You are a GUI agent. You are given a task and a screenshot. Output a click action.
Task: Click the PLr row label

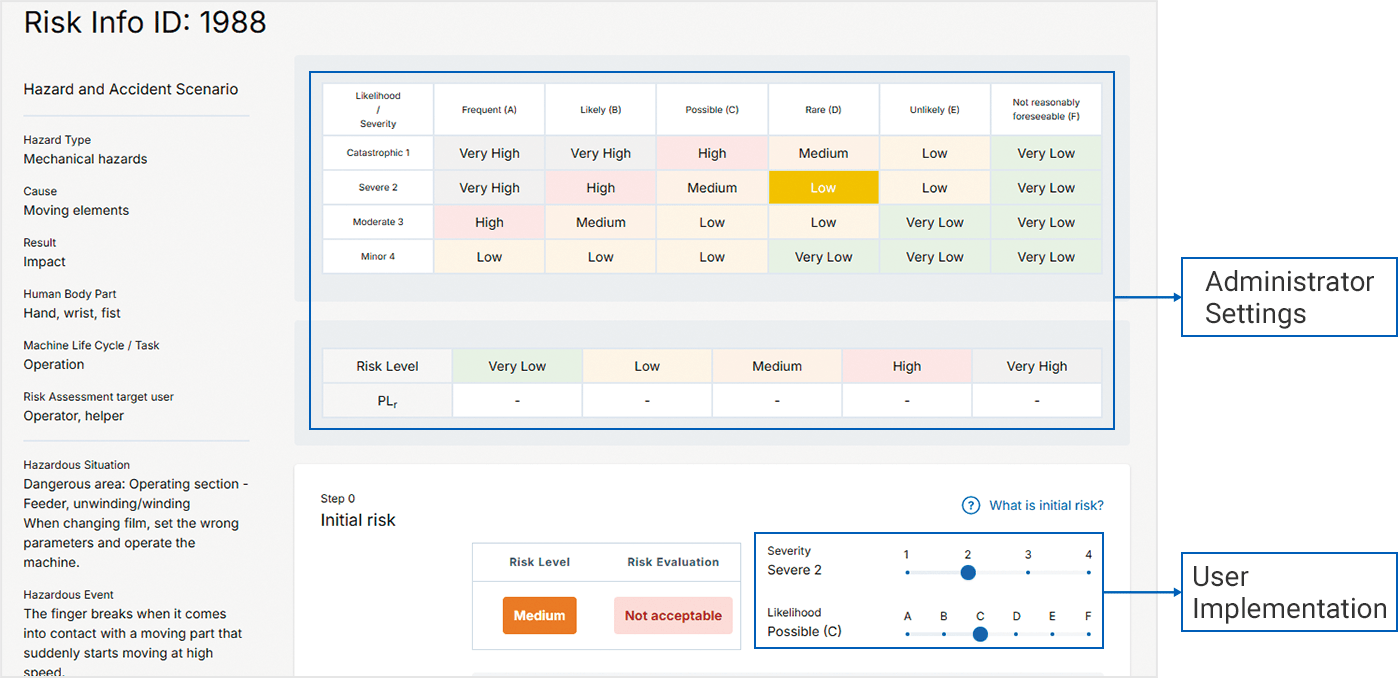point(388,400)
